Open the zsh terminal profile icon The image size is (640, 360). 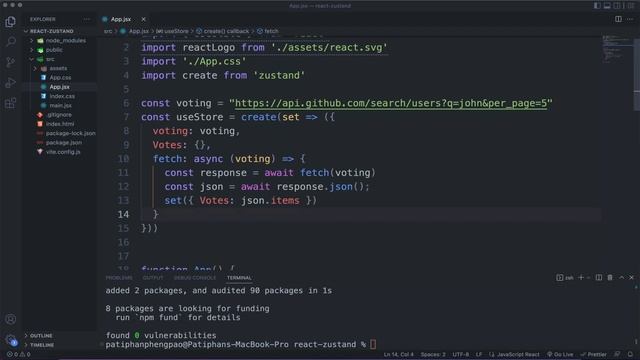pos(560,278)
